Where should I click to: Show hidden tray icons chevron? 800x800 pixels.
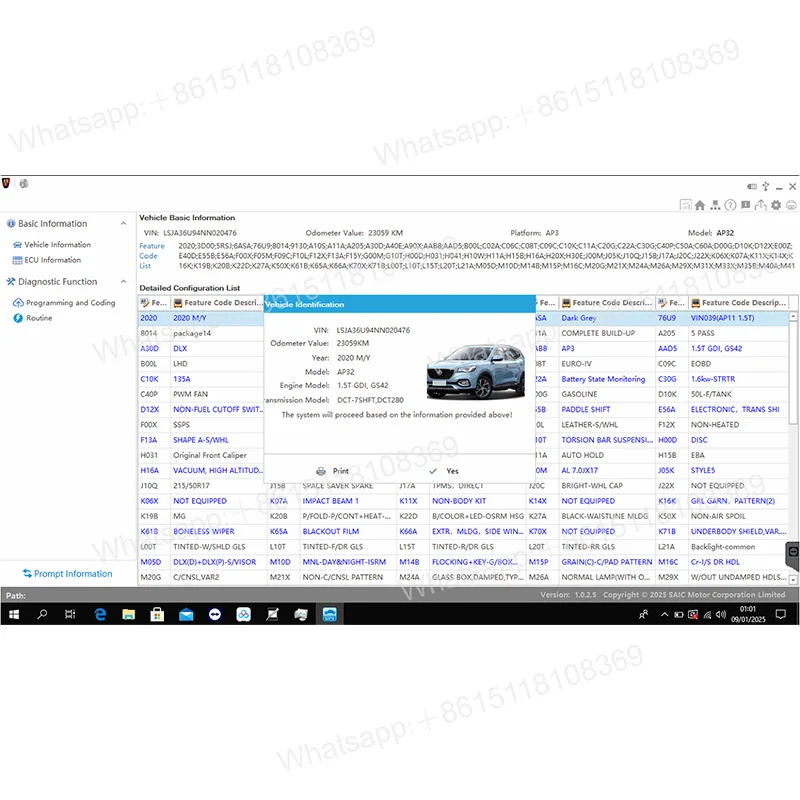(x=664, y=614)
